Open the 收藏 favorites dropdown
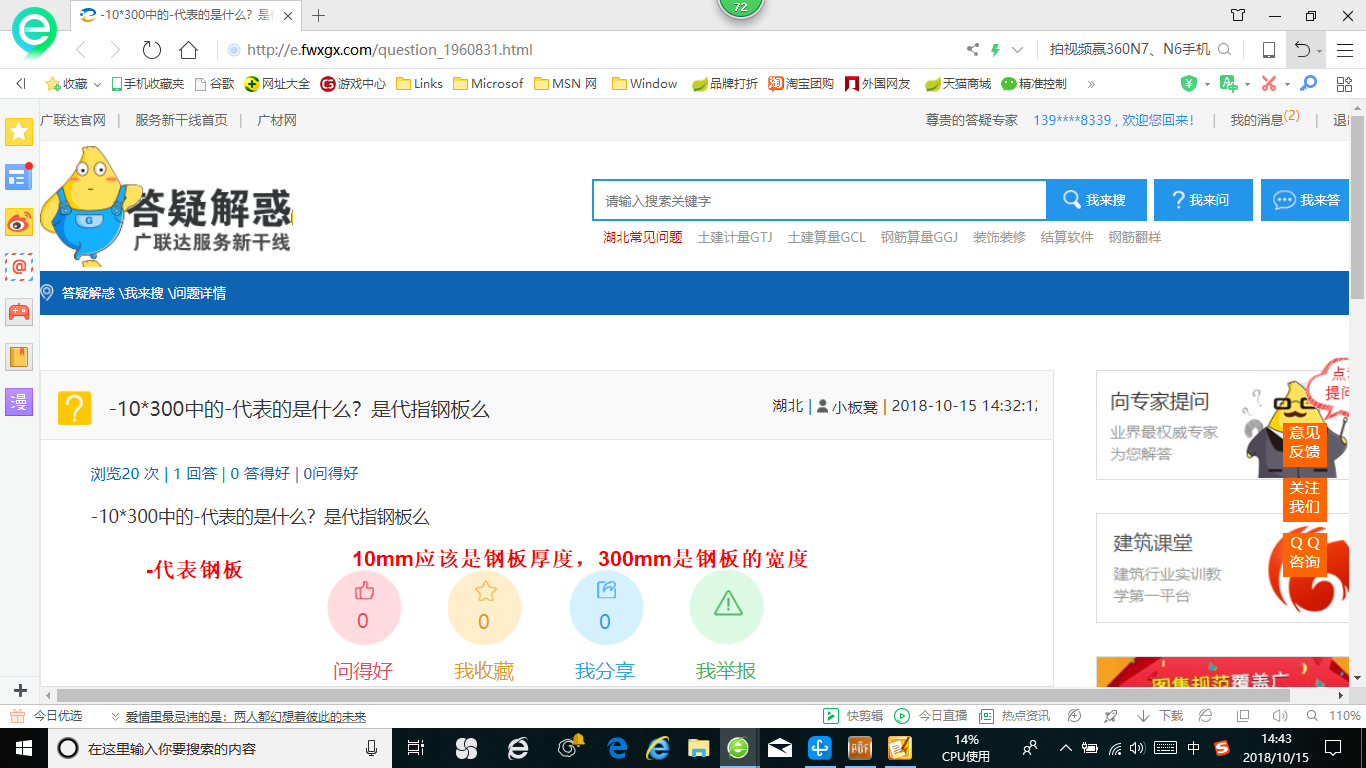1366x768 pixels. pyautogui.click(x=73, y=84)
